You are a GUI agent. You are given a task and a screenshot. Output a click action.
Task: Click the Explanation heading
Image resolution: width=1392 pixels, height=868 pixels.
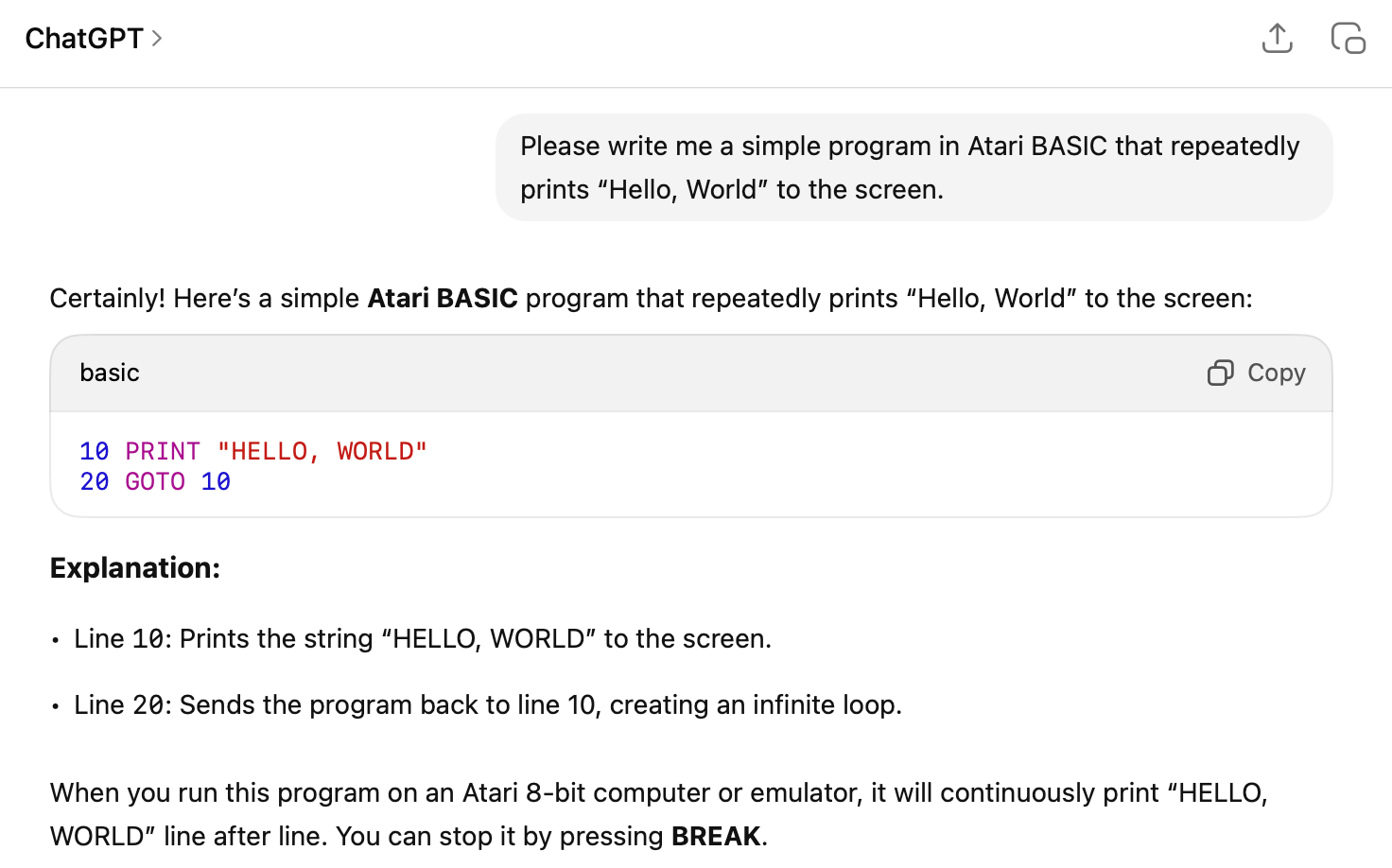click(x=134, y=567)
